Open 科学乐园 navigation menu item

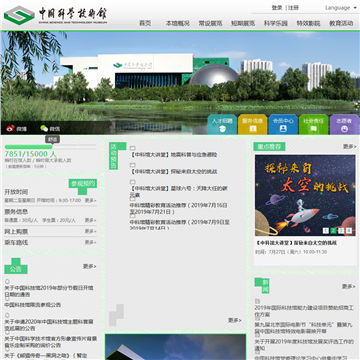276,23
